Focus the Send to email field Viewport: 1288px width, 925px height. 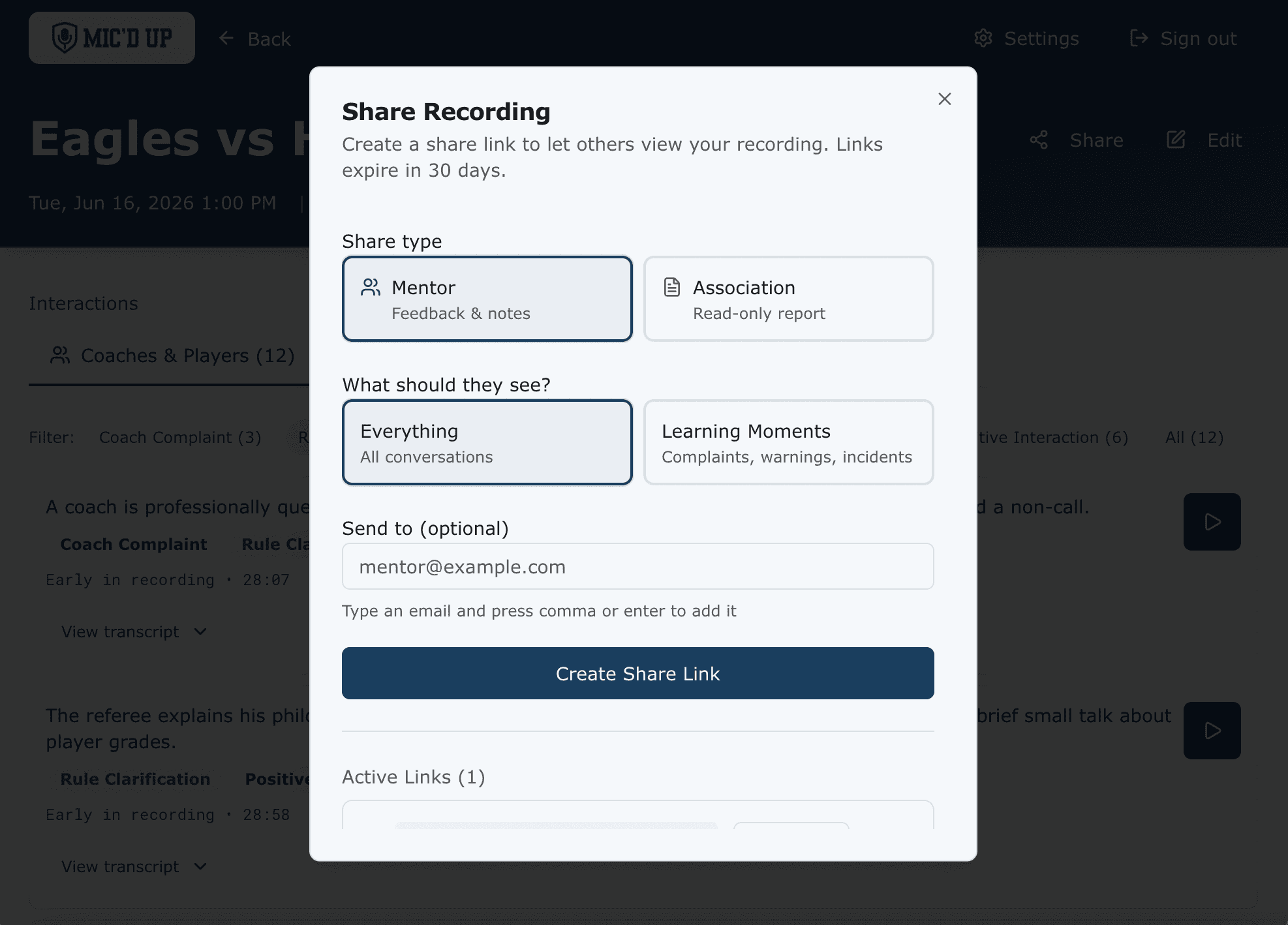pos(637,566)
